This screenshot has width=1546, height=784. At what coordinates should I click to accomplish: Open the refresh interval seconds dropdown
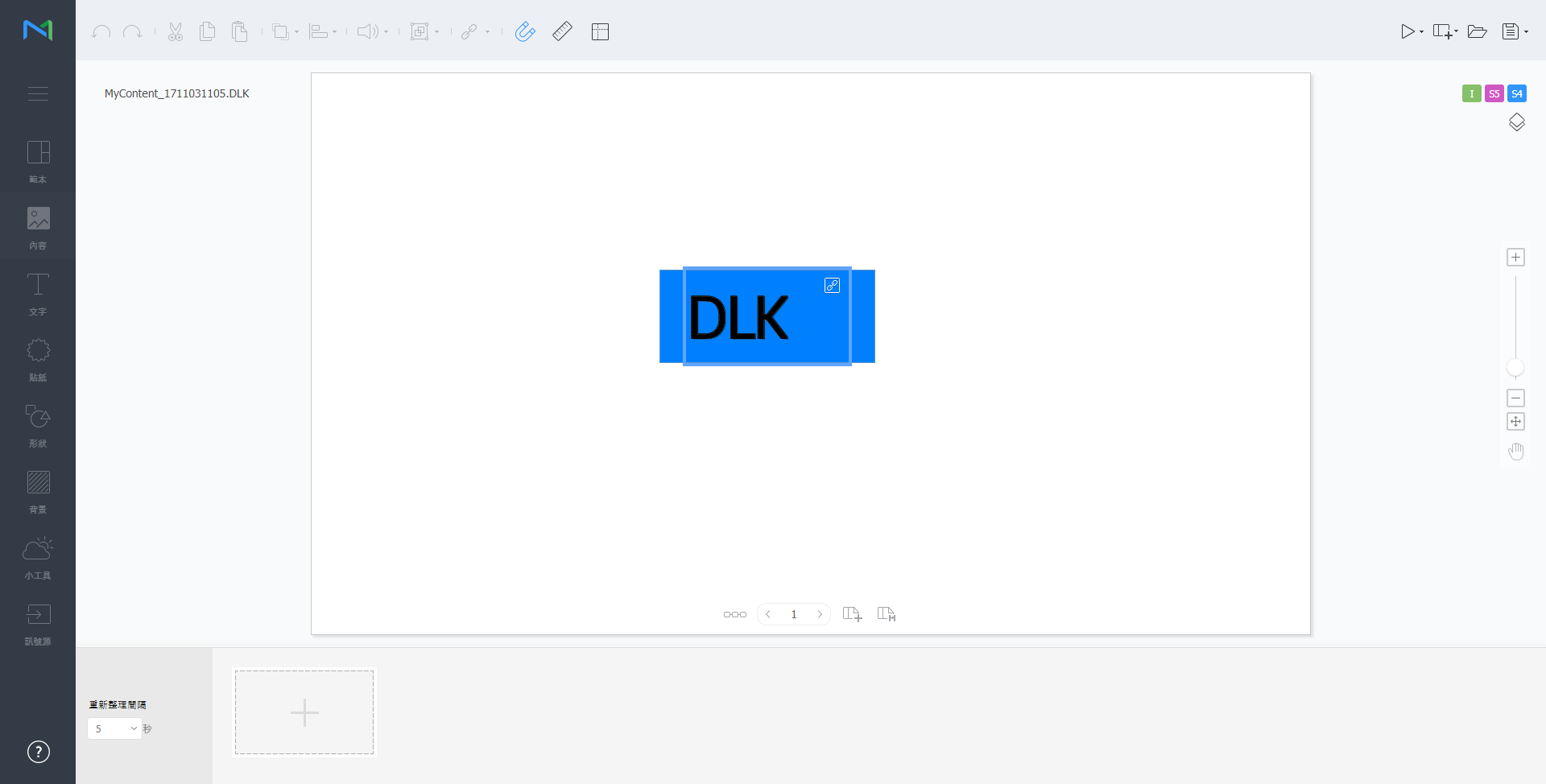(x=115, y=728)
